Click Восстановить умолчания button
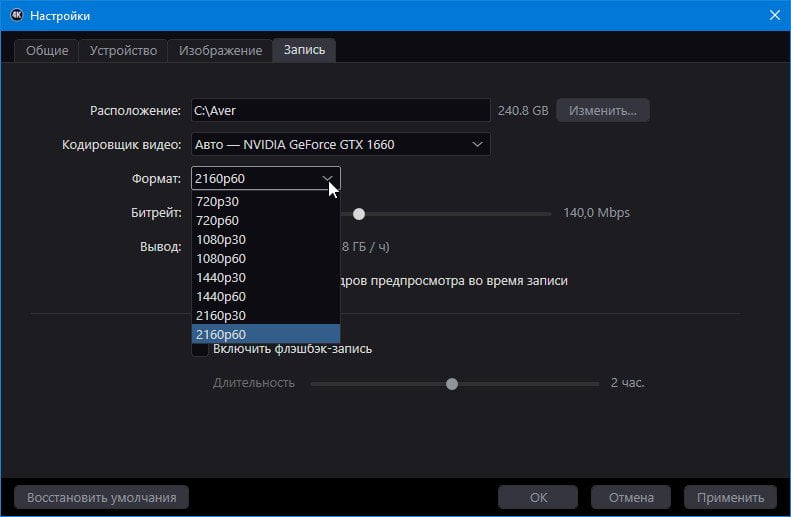This screenshot has height=517, width=791. coord(101,497)
